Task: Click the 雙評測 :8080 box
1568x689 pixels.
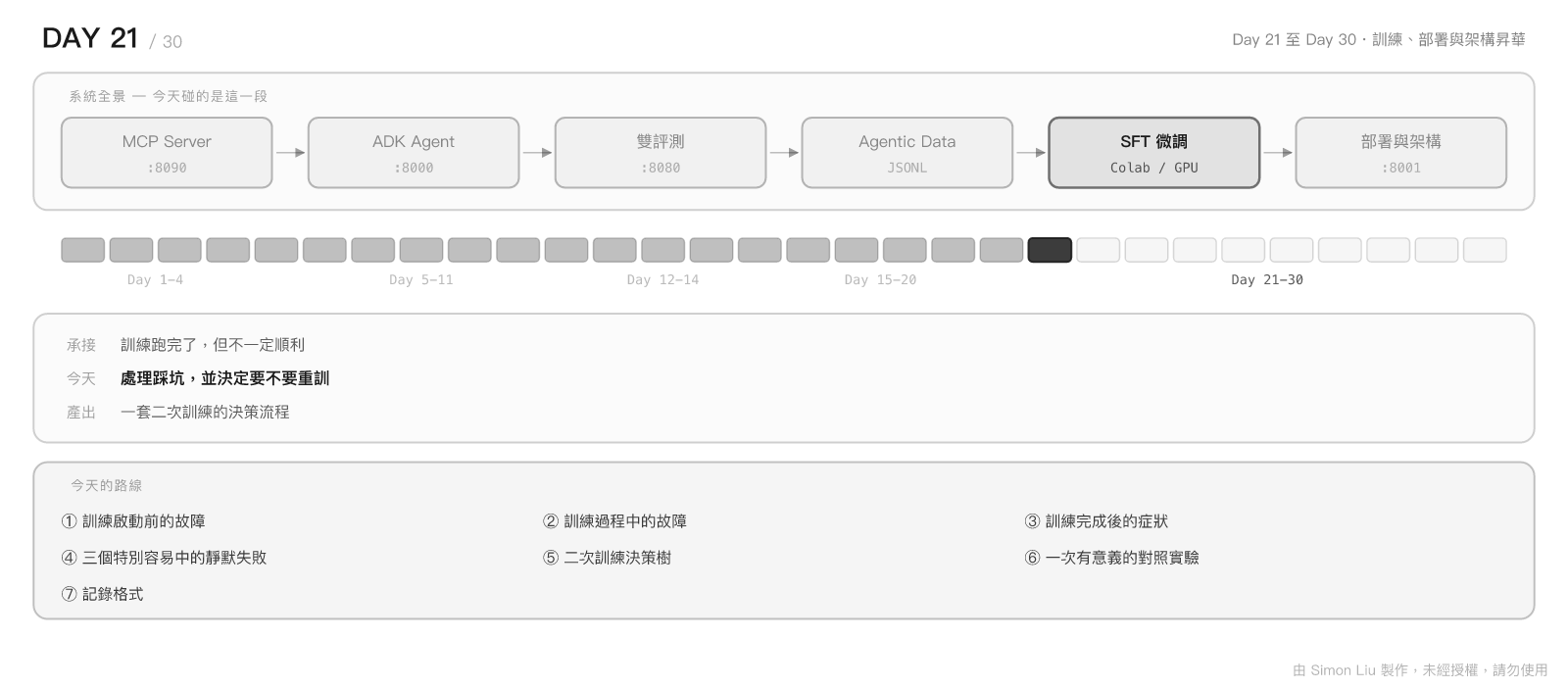Action: (x=661, y=153)
